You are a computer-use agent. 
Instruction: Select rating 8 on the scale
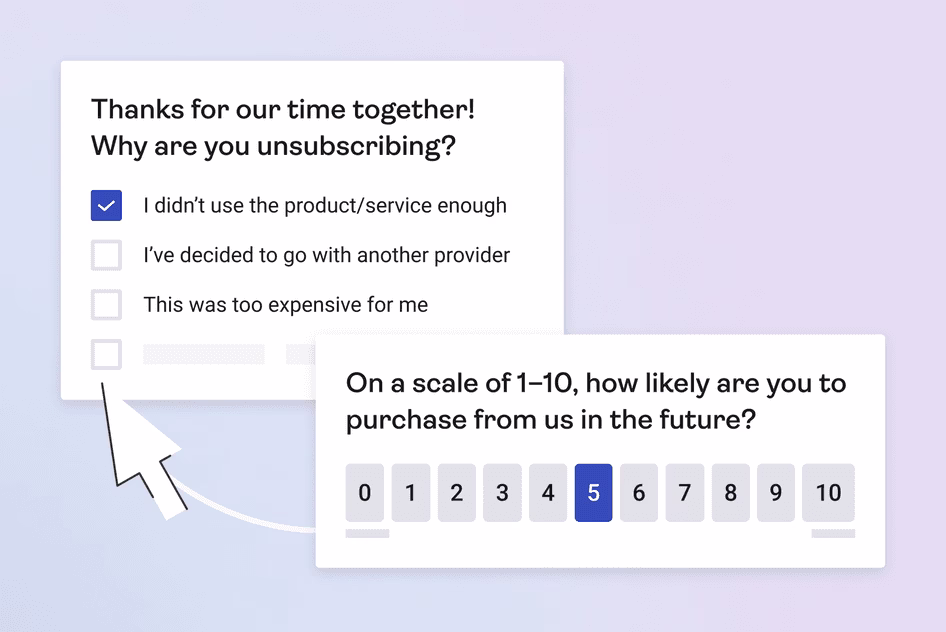point(730,493)
